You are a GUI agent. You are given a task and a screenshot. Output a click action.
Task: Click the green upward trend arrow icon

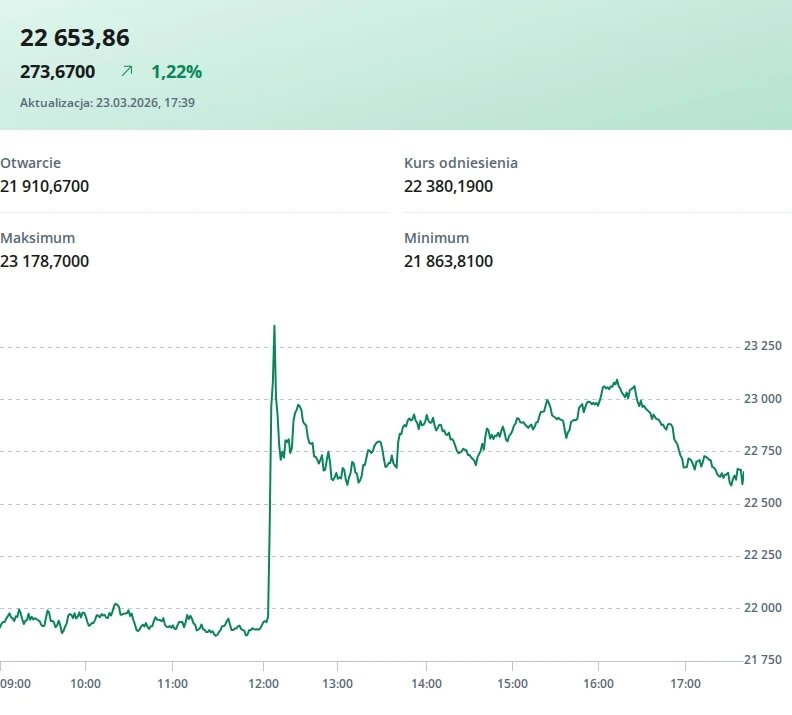click(127, 71)
